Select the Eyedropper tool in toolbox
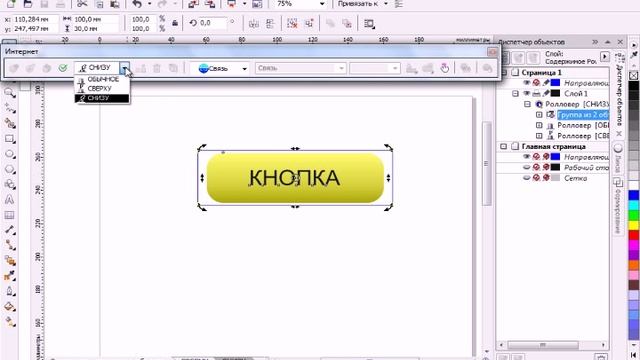 click(10, 276)
